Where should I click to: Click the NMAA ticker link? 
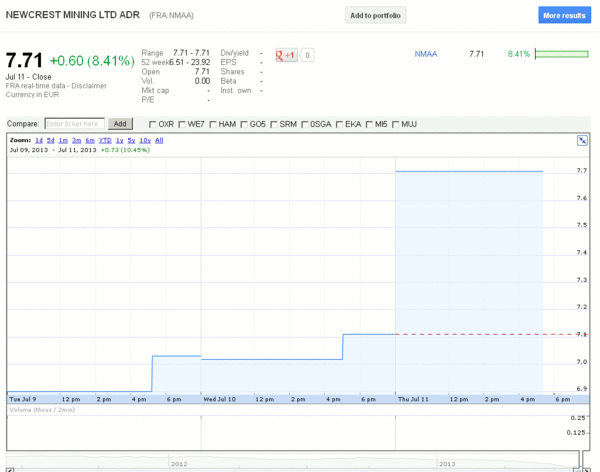pos(426,54)
